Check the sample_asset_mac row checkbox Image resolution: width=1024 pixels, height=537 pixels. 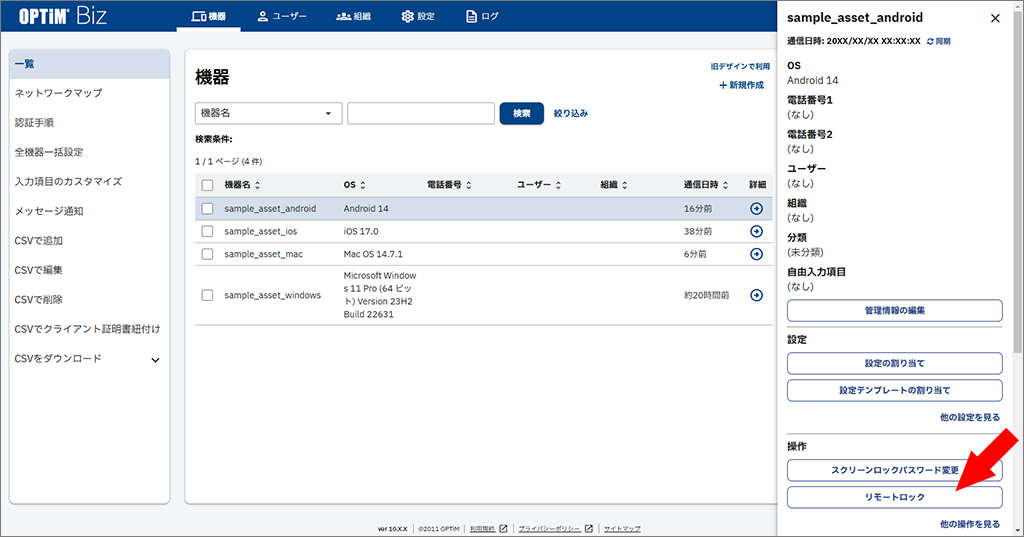pos(208,254)
